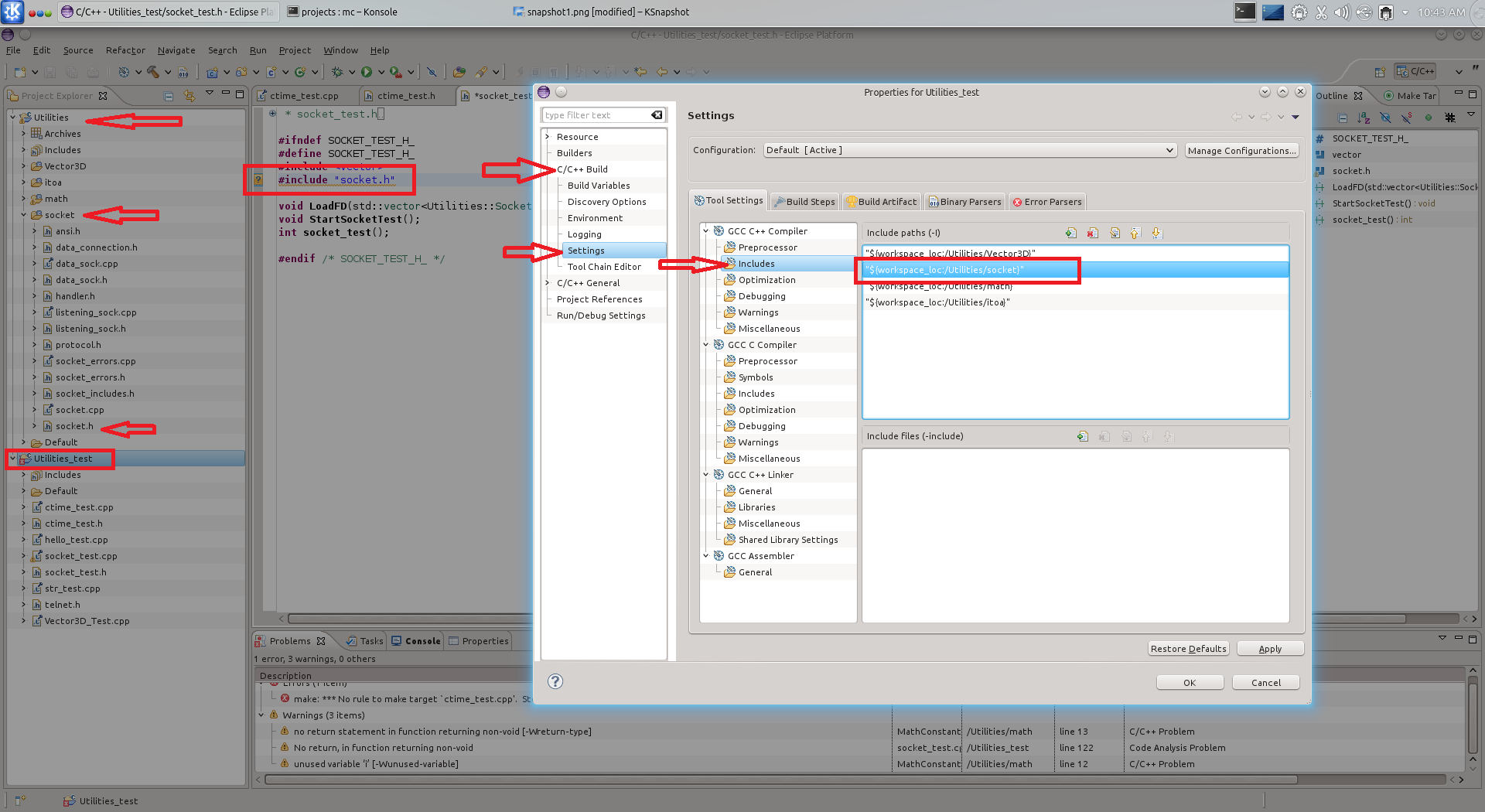Open the properties dialog help icon
The image size is (1485, 812).
[x=555, y=681]
